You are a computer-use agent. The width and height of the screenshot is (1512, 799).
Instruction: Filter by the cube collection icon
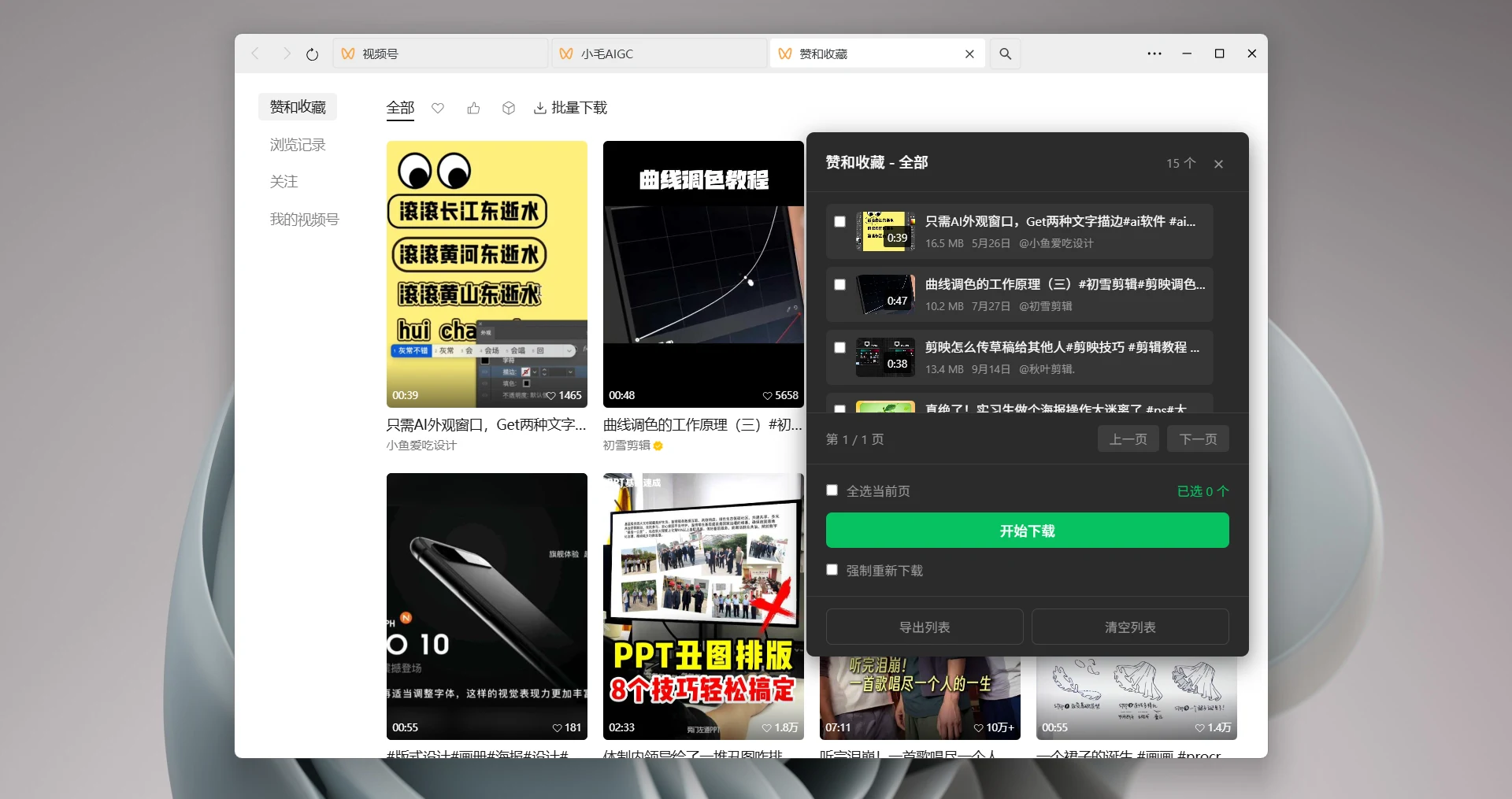509,108
